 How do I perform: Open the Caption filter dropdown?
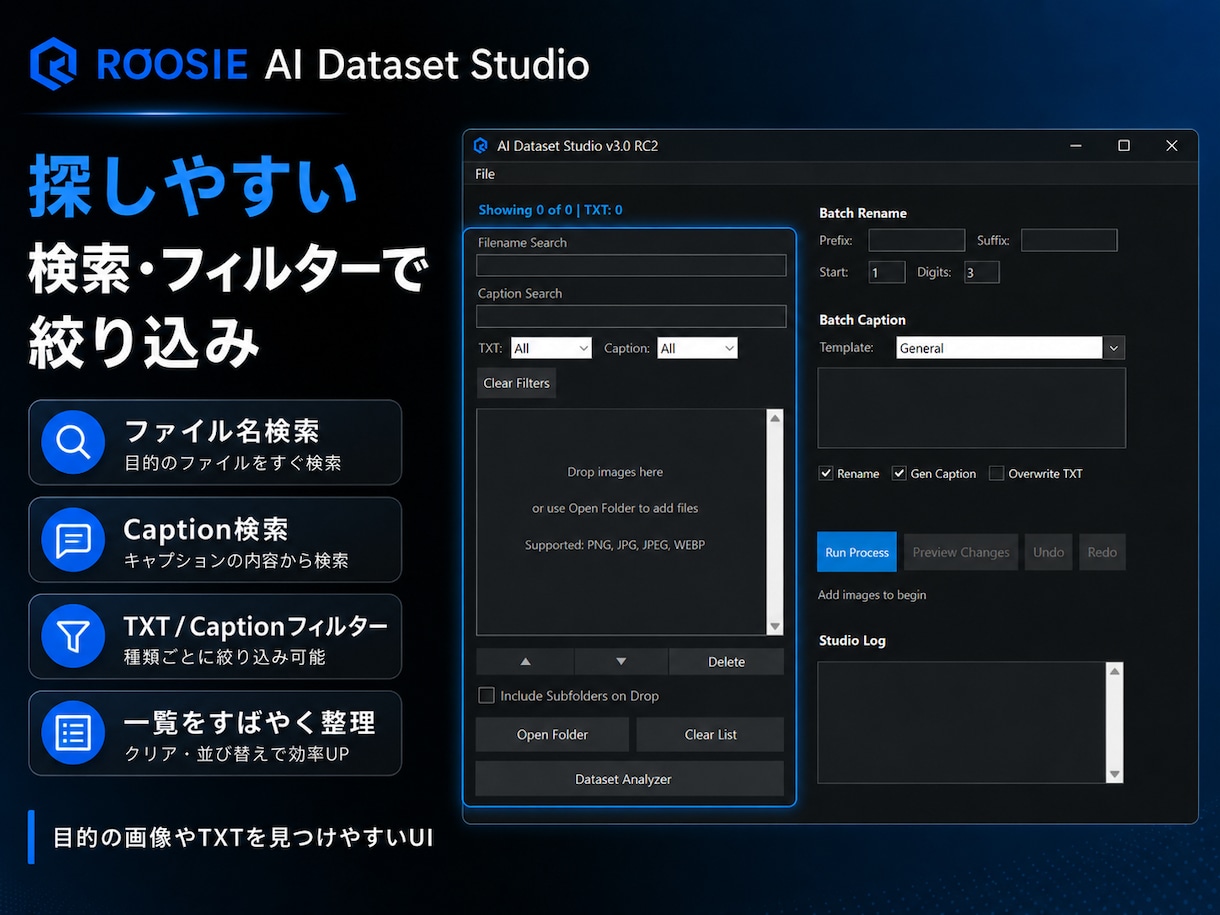pos(697,348)
